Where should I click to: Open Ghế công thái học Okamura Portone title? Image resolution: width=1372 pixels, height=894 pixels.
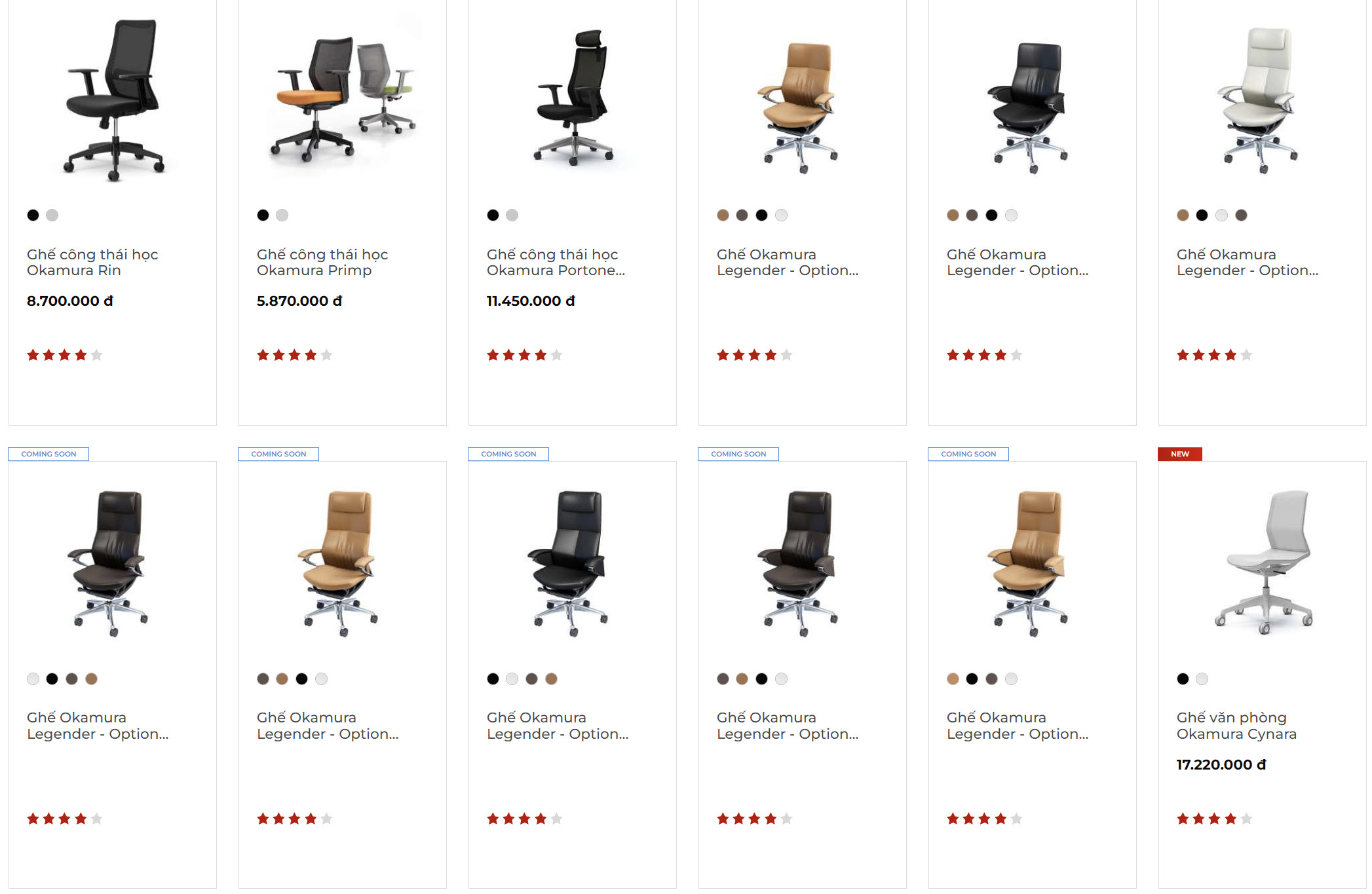tap(556, 262)
